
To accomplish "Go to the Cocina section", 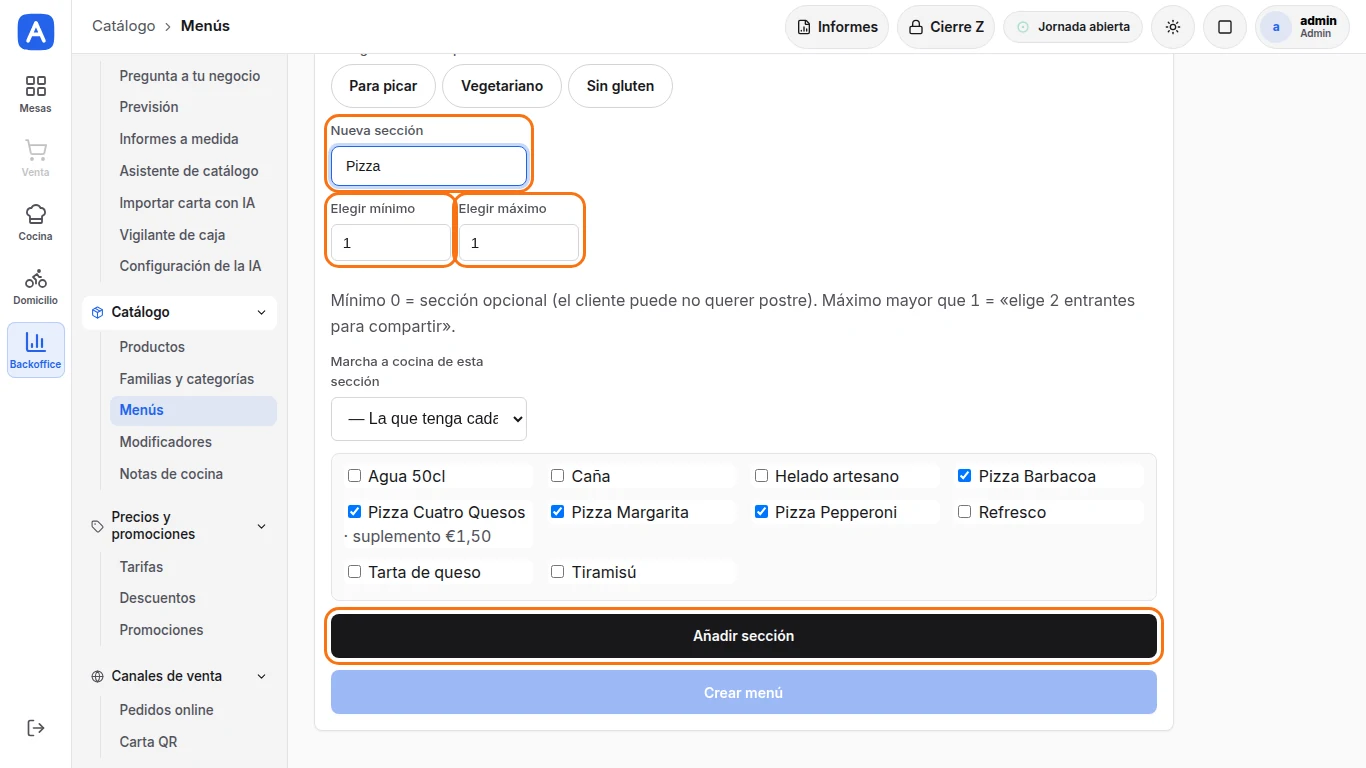I will coord(36,222).
